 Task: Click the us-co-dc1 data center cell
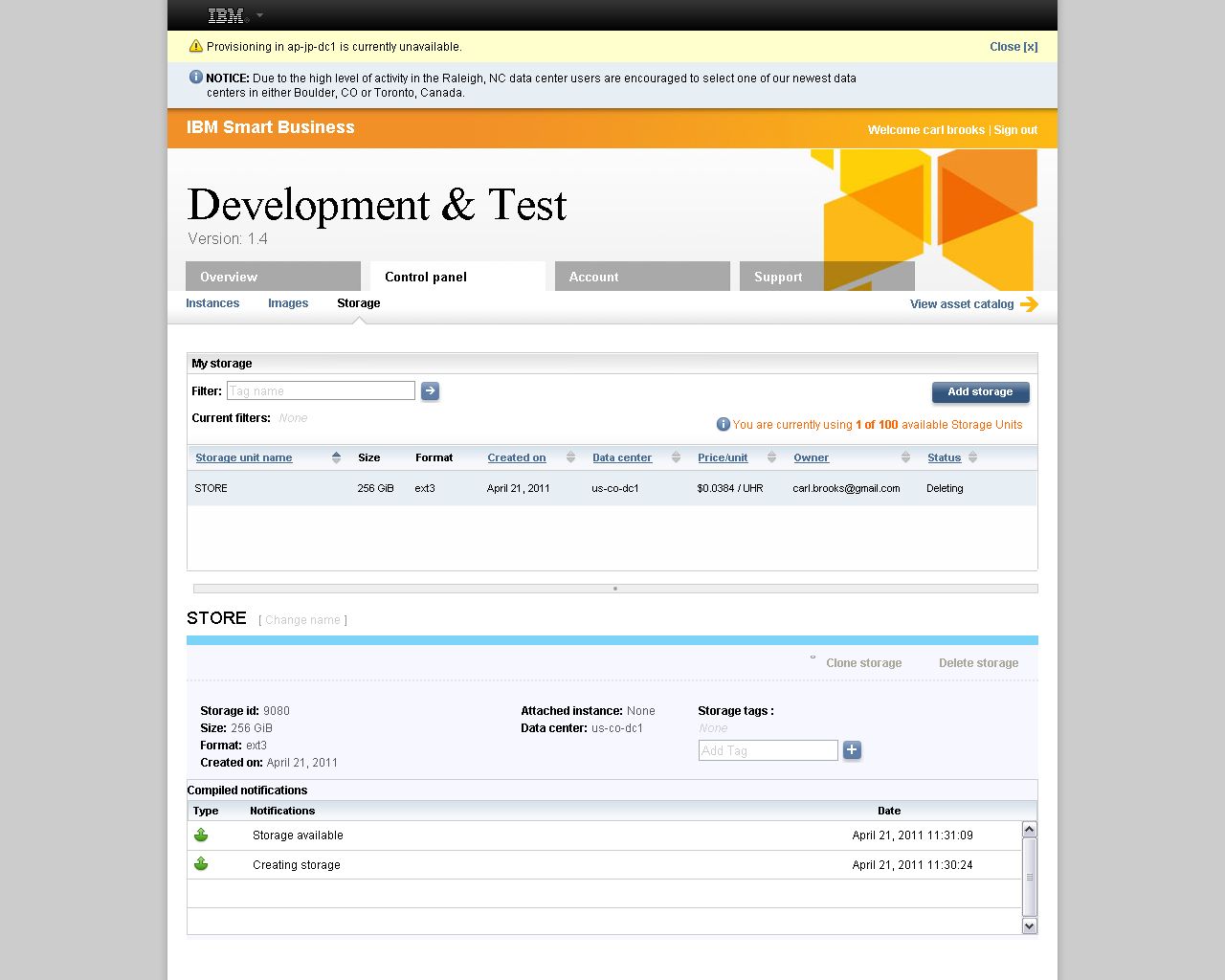tap(615, 488)
